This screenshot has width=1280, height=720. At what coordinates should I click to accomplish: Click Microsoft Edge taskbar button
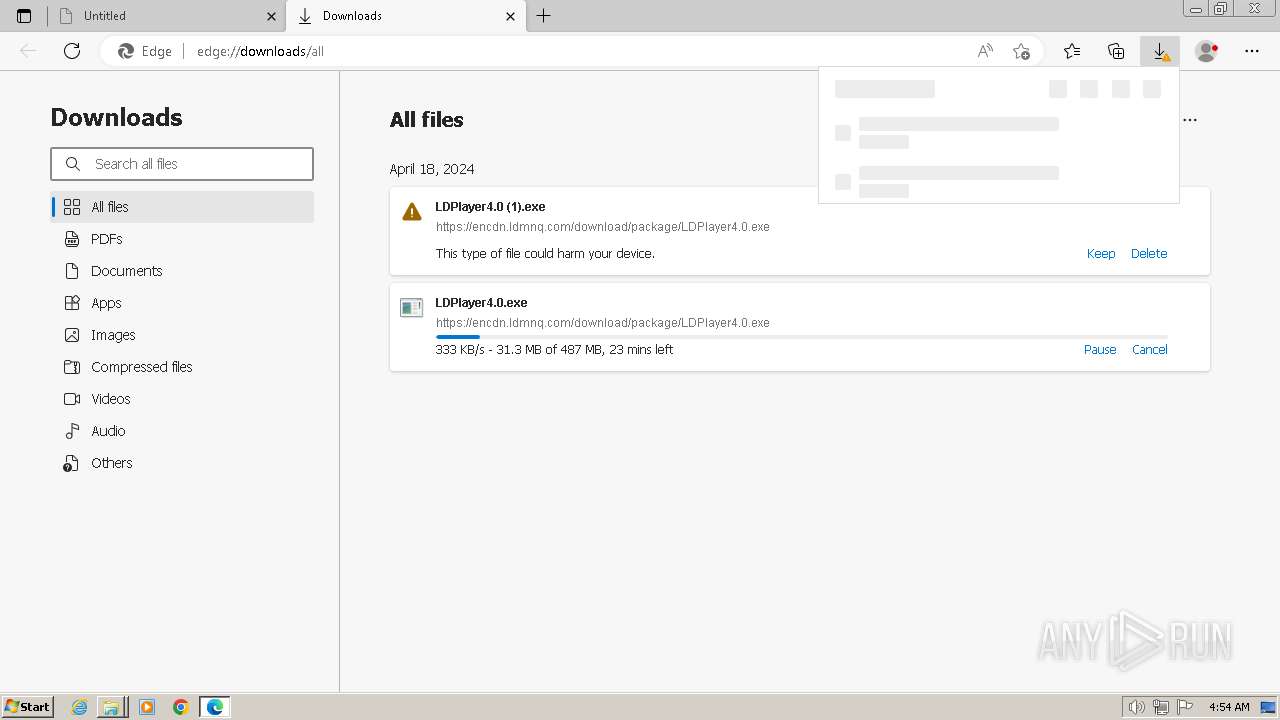pos(215,707)
